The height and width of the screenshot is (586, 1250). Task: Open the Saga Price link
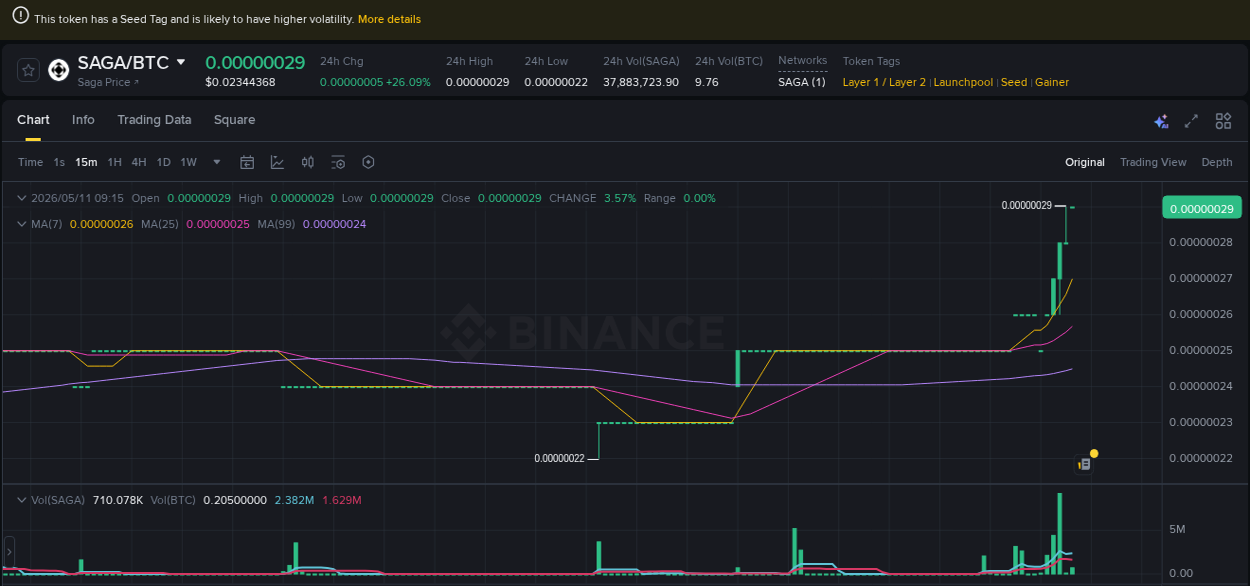click(x=108, y=82)
